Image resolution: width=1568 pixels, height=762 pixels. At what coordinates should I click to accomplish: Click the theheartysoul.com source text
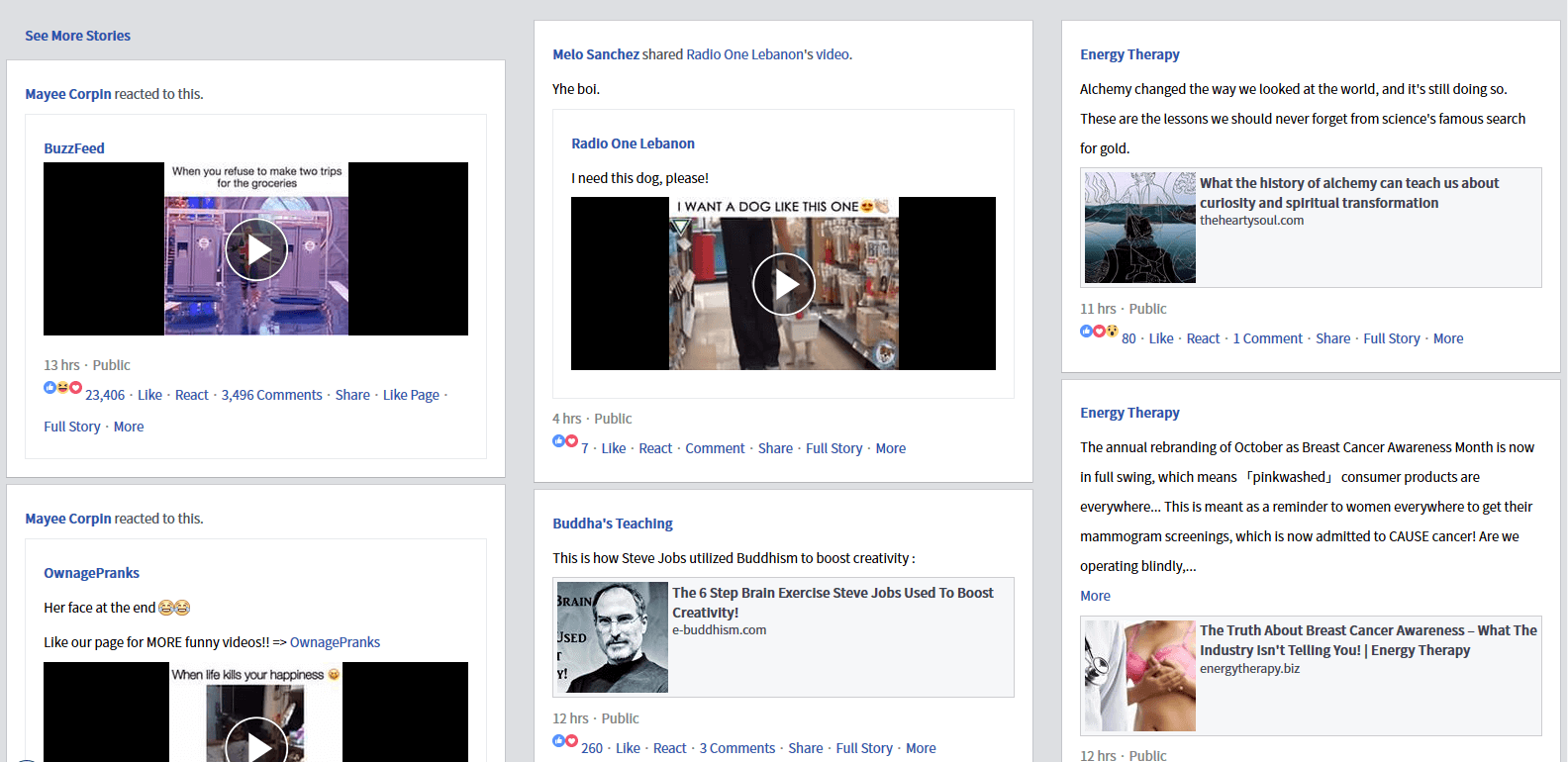click(1251, 221)
